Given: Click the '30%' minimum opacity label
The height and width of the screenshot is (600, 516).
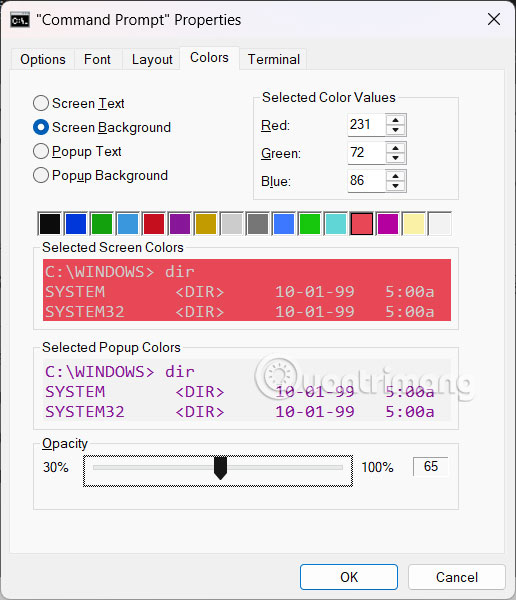Looking at the screenshot, I should pyautogui.click(x=56, y=467).
